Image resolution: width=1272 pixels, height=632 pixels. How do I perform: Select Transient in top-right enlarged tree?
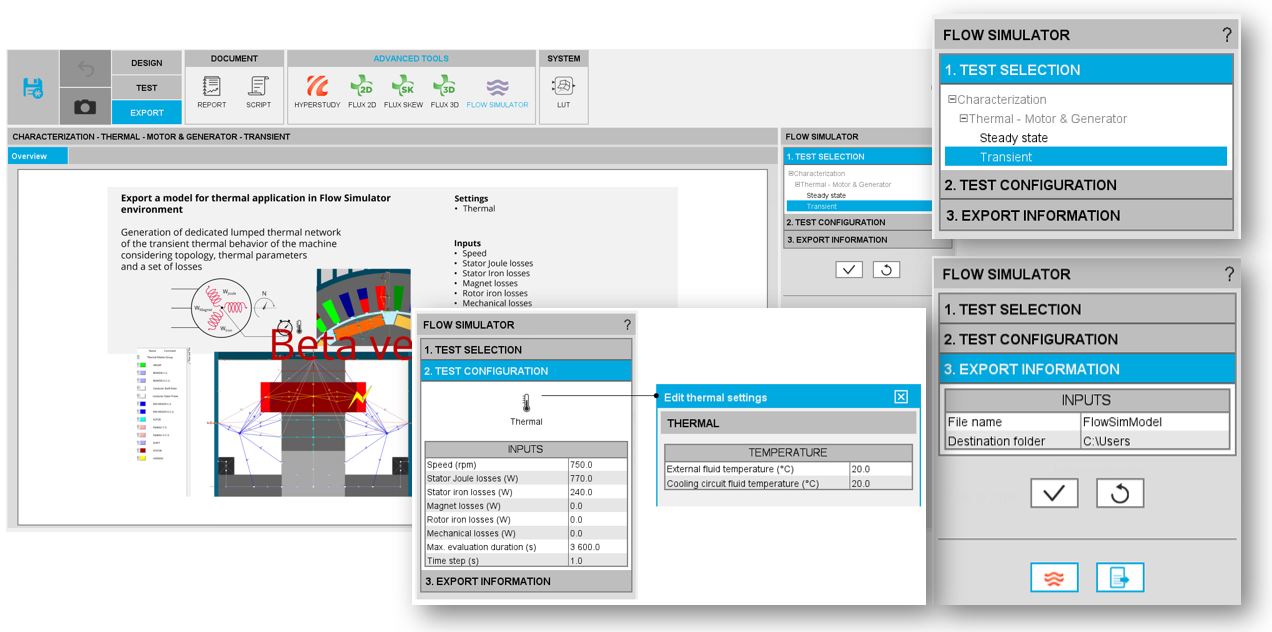click(1086, 156)
